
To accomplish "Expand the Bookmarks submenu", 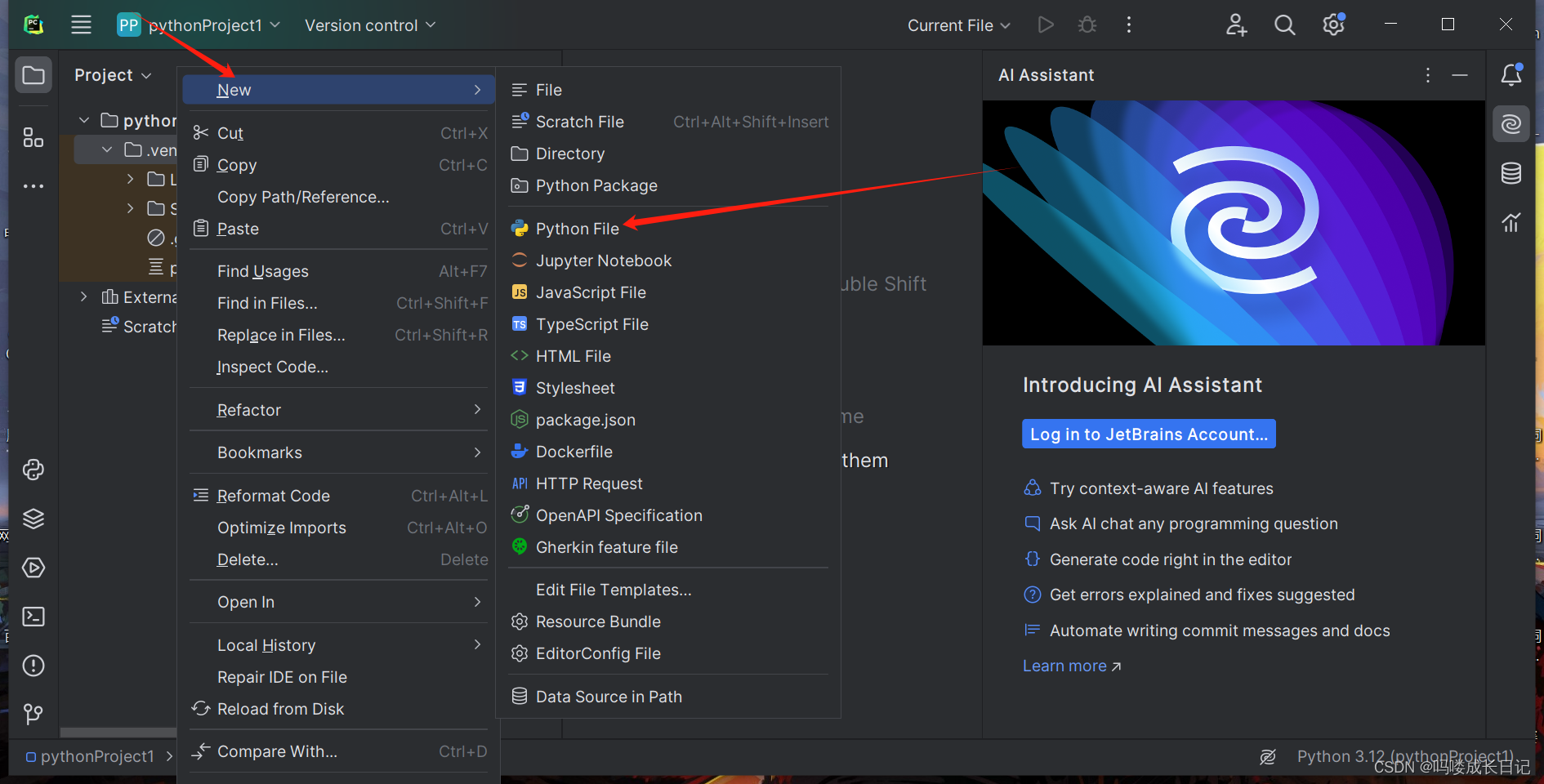I will point(339,452).
